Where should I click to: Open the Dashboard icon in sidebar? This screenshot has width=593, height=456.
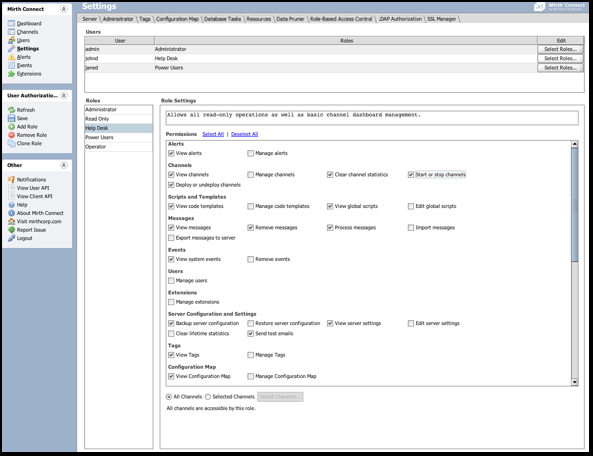11,23
